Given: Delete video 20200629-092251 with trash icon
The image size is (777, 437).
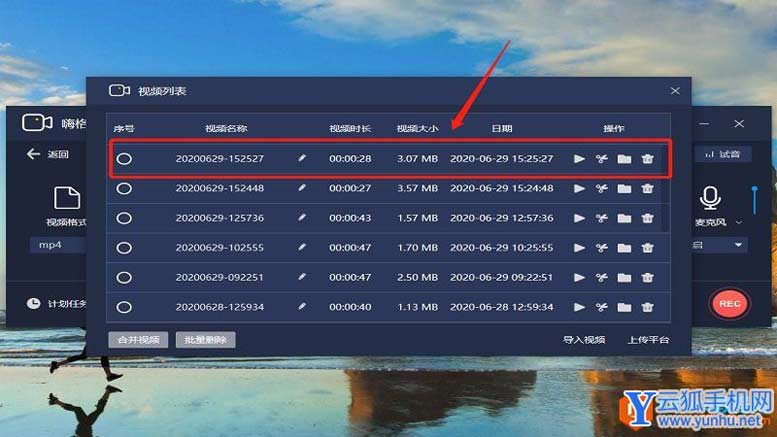Looking at the screenshot, I should pos(647,277).
